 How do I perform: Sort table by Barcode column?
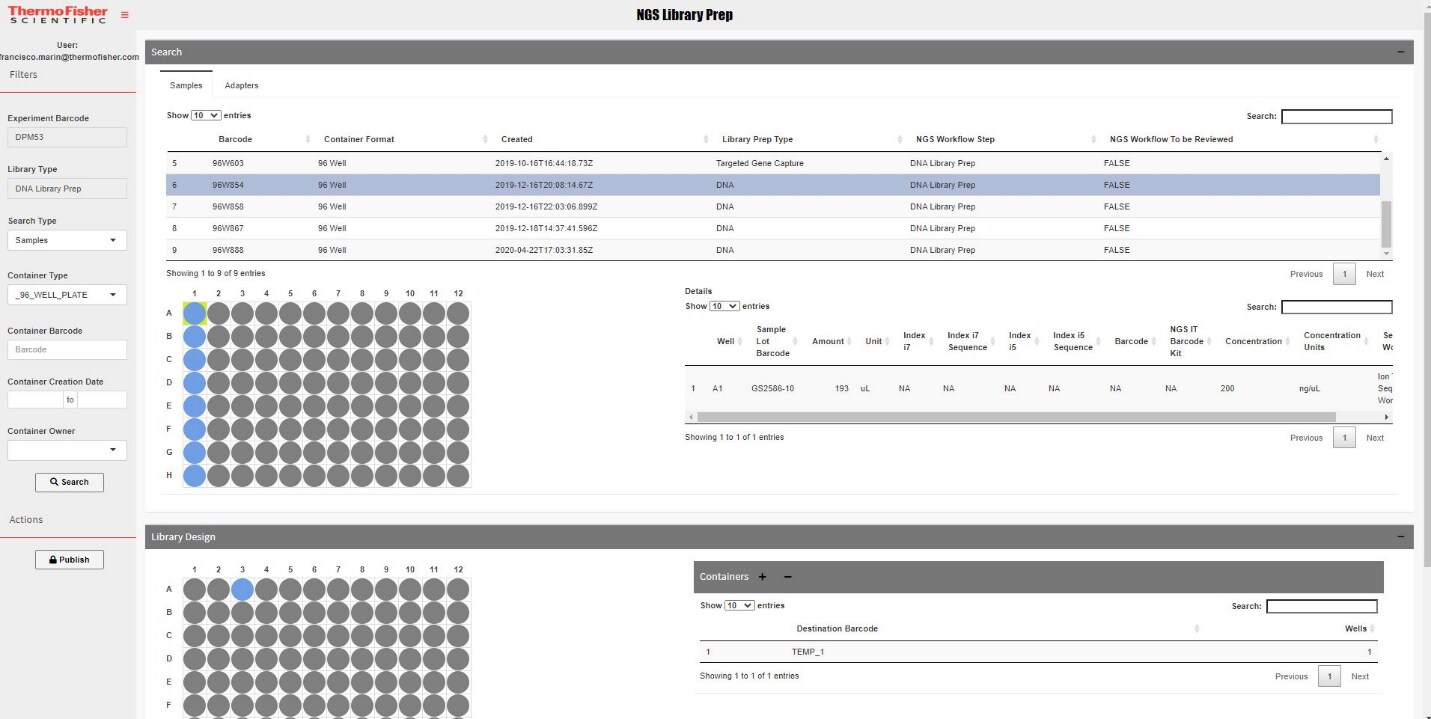pyautogui.click(x=235, y=139)
